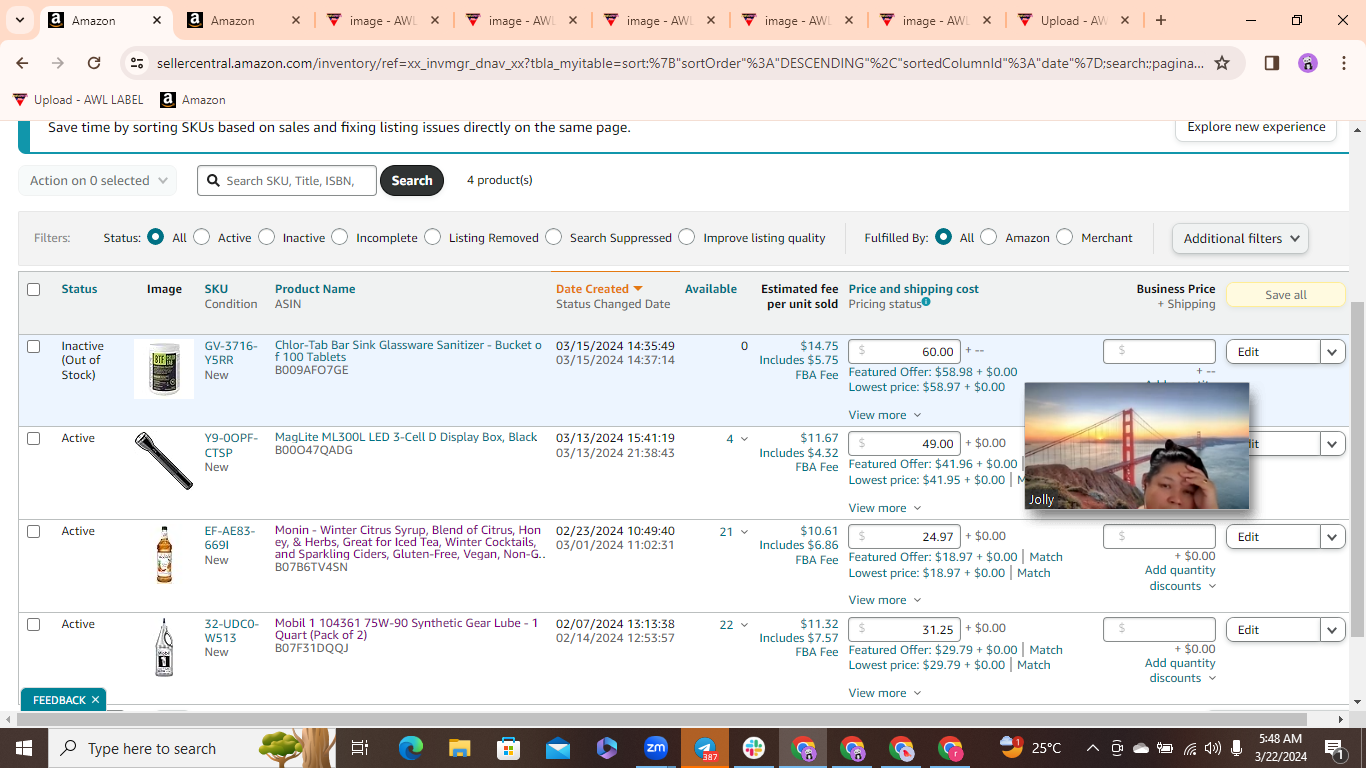The image size is (1366, 768).
Task: Expand Add quantity discounts for Mobil 1
Action: pyautogui.click(x=1180, y=671)
